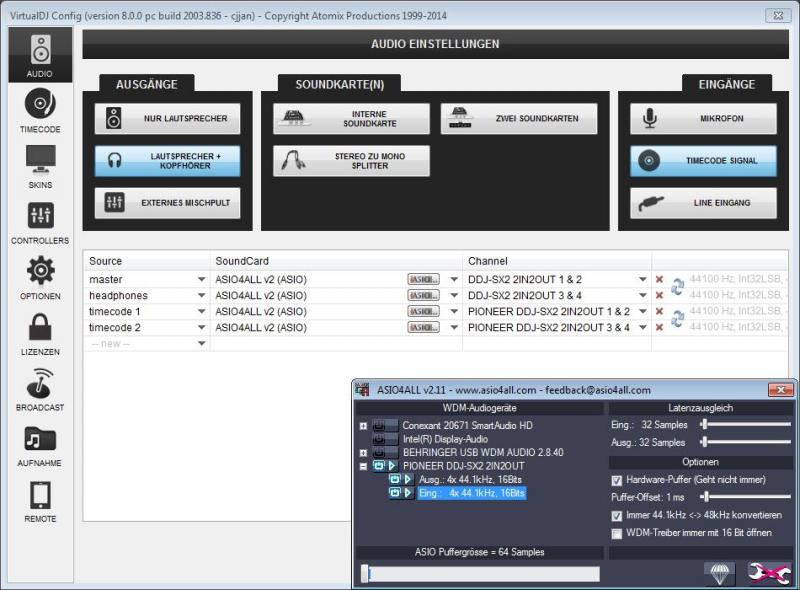The image size is (800, 590).
Task: Click ASIO config icon in master row
Action: click(x=423, y=279)
